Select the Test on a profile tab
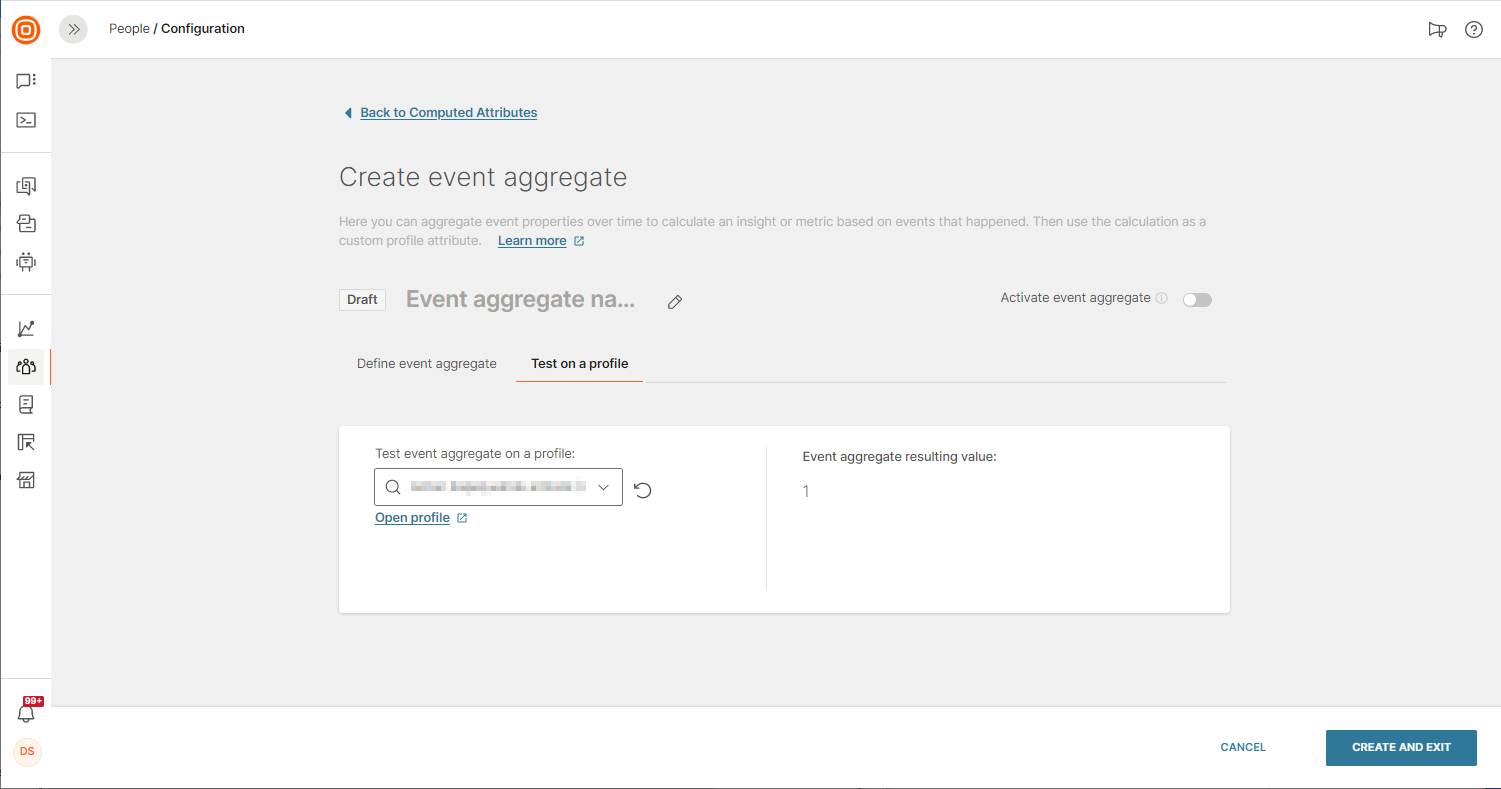The width and height of the screenshot is (1501, 789). click(x=579, y=364)
